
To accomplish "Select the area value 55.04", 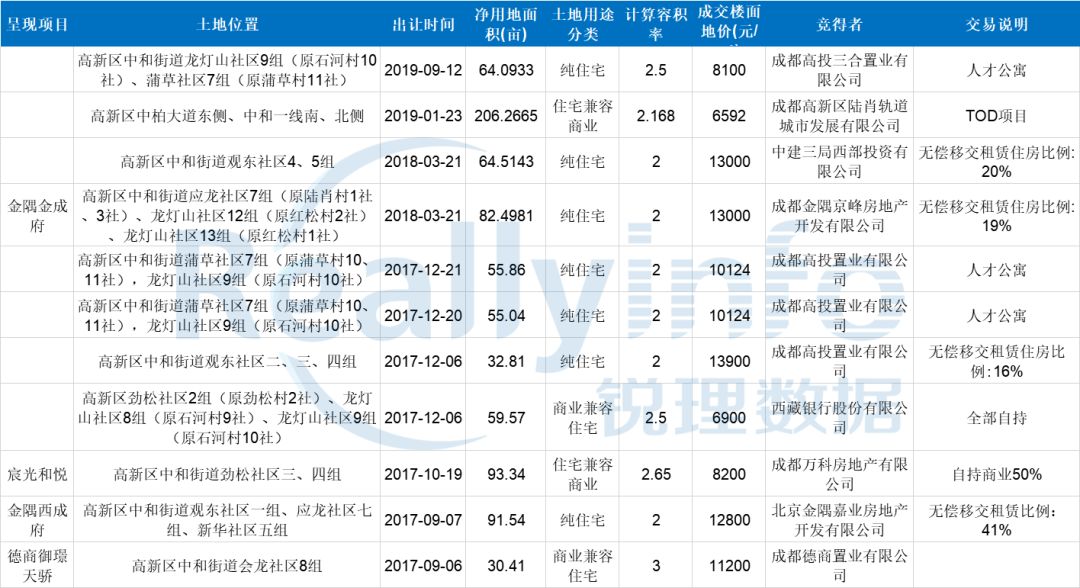I will click(x=506, y=315).
